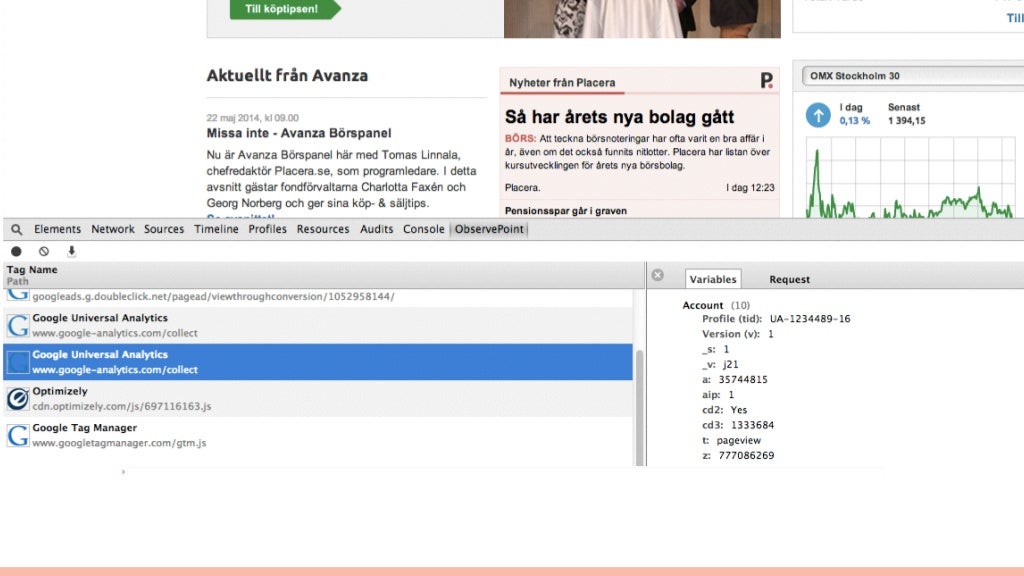Image resolution: width=1024 pixels, height=576 pixels.
Task: Click the Tag Name column header
Action: [32, 269]
